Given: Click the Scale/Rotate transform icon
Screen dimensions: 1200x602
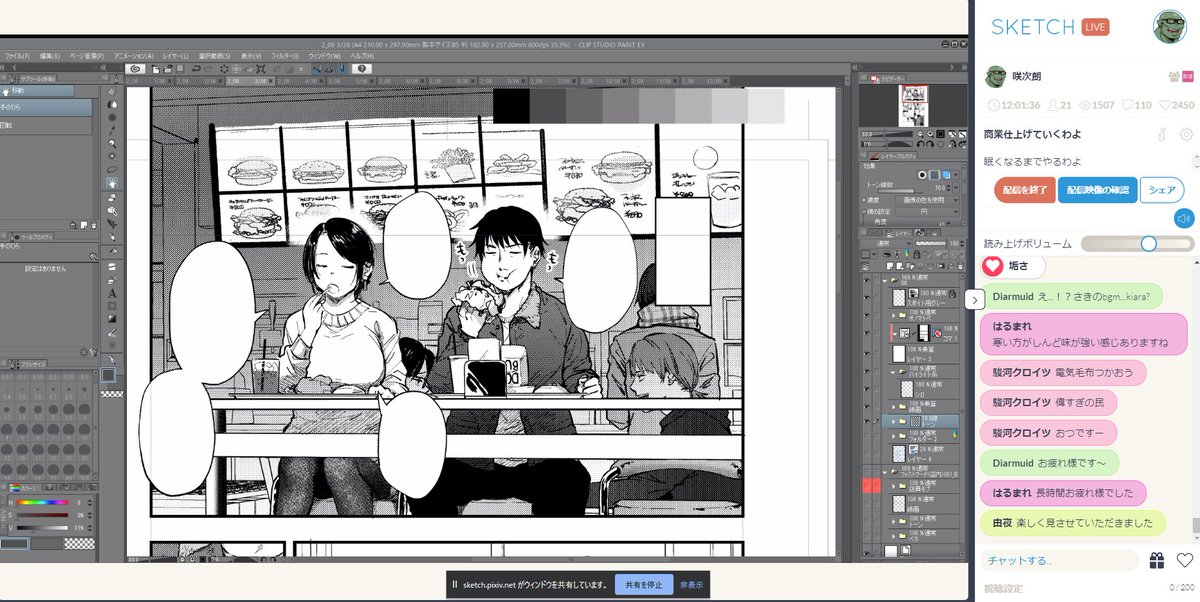Looking at the screenshot, I should pyautogui.click(x=261, y=68).
